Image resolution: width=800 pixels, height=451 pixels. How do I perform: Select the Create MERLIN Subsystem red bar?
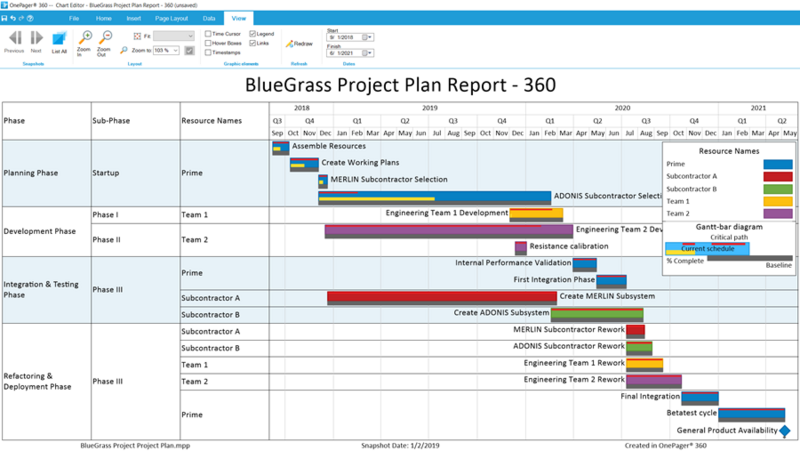(442, 298)
